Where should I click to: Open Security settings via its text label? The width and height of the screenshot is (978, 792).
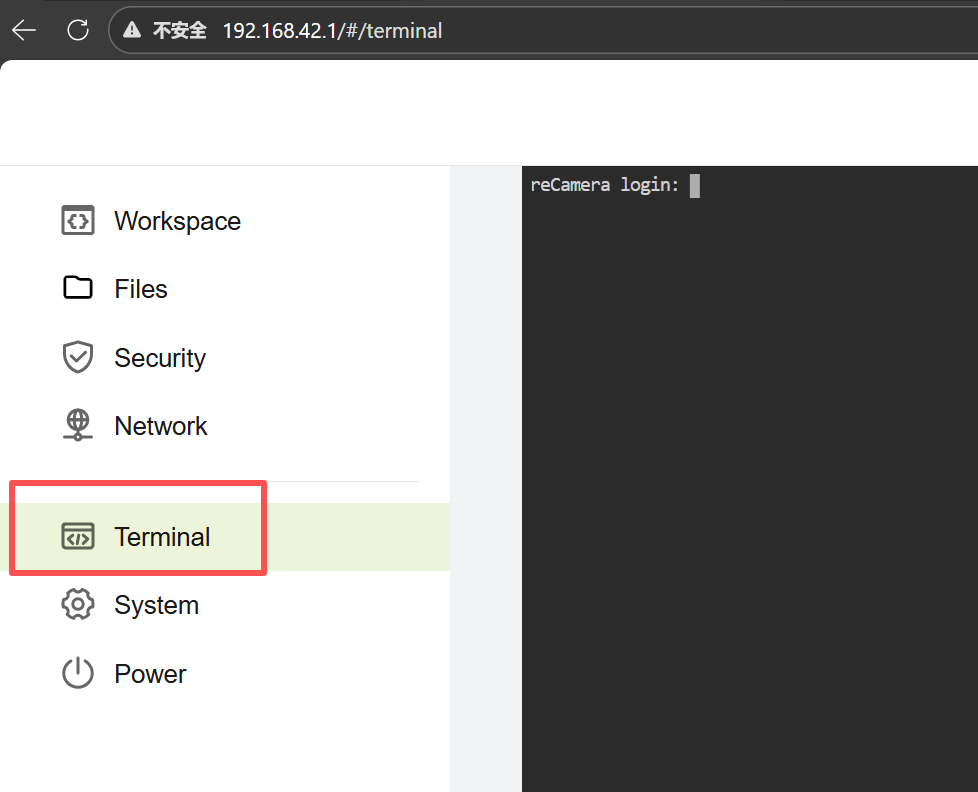160,358
